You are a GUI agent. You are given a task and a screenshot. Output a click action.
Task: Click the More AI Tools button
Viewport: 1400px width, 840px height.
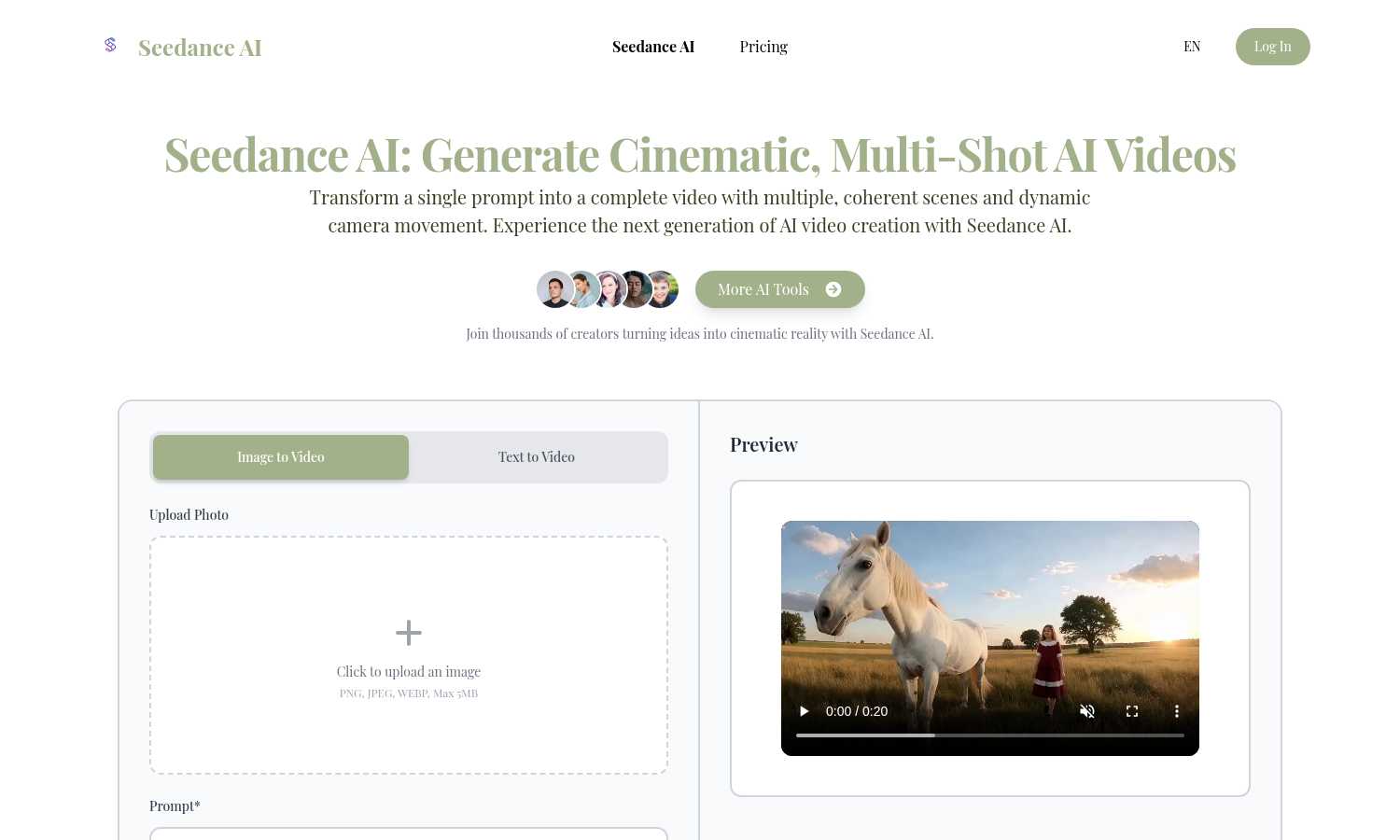[780, 289]
